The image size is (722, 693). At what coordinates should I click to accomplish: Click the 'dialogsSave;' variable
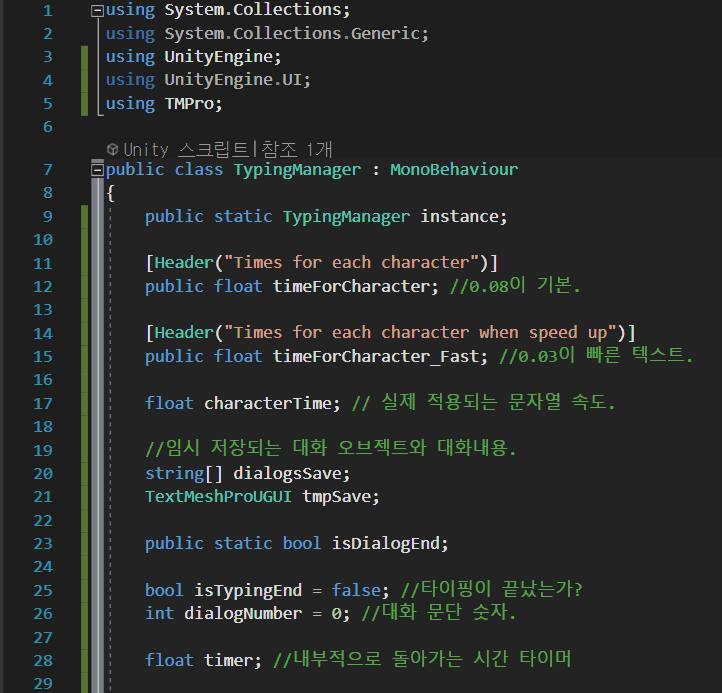click(291, 474)
